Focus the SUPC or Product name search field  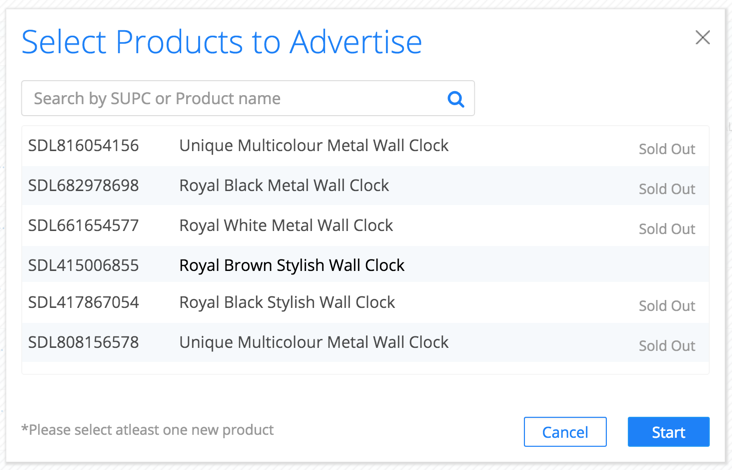248,98
